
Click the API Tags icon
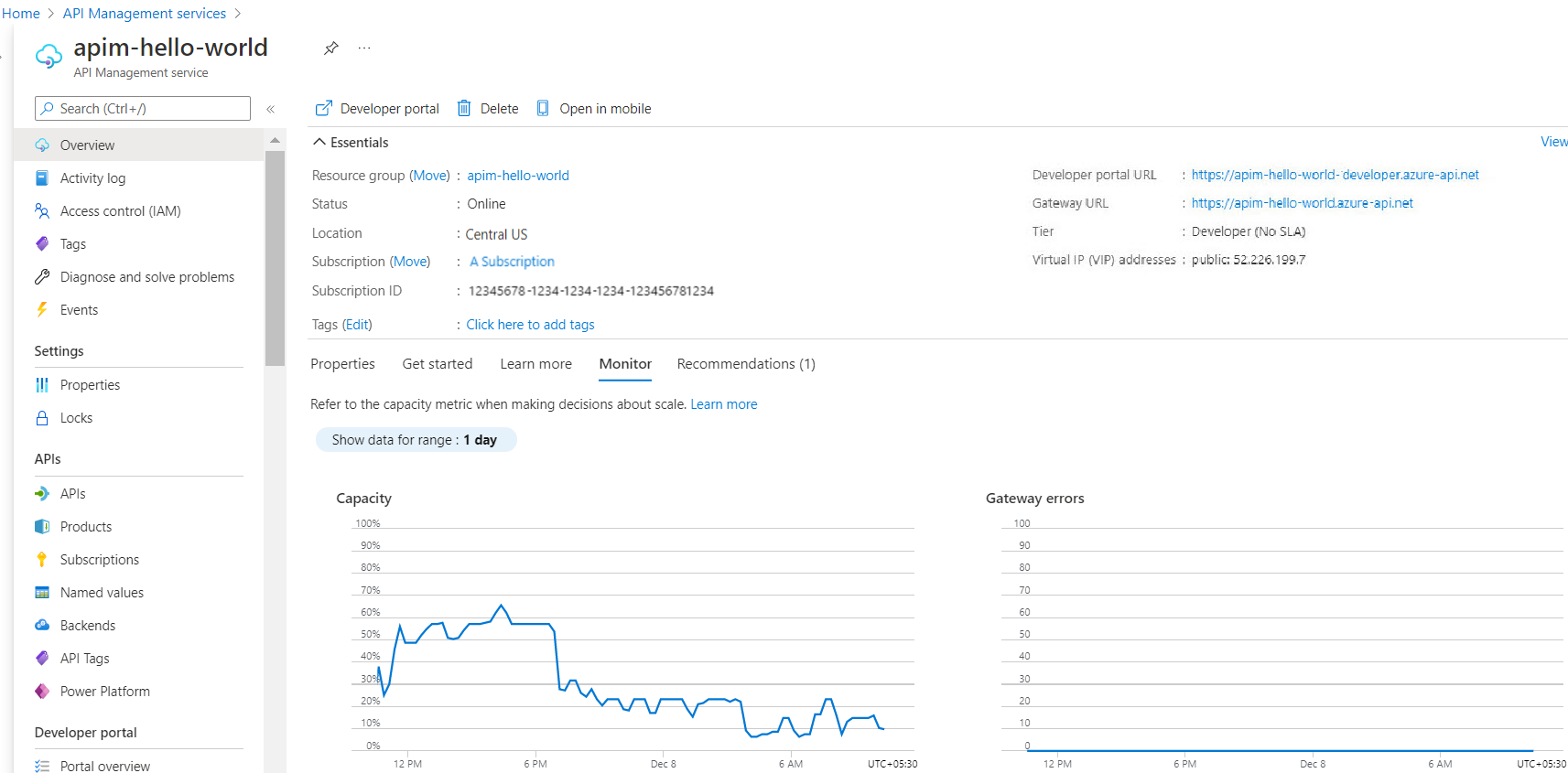click(42, 659)
